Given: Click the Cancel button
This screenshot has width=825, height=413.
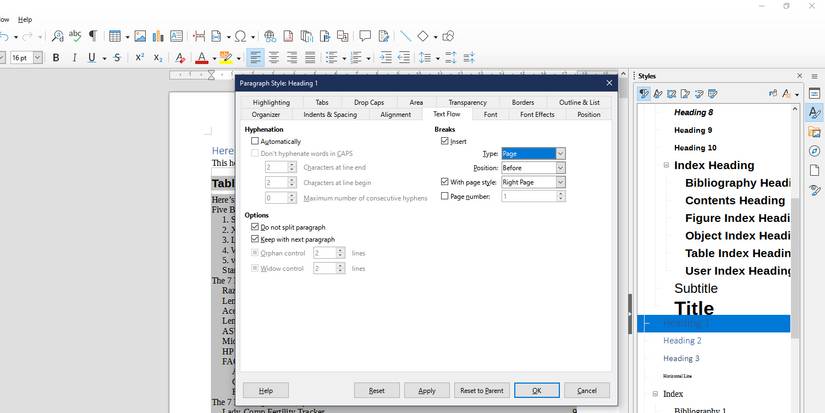Looking at the screenshot, I should tap(587, 390).
